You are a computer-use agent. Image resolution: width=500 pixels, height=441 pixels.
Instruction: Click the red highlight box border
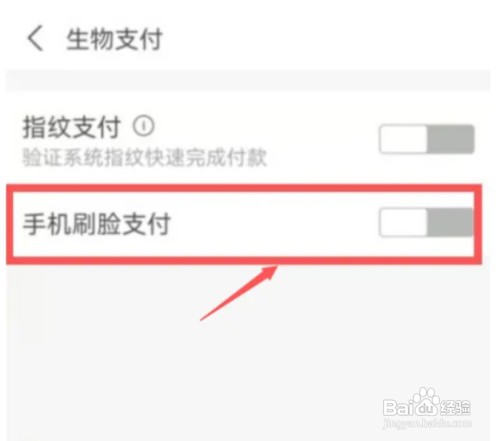pyautogui.click(x=244, y=188)
